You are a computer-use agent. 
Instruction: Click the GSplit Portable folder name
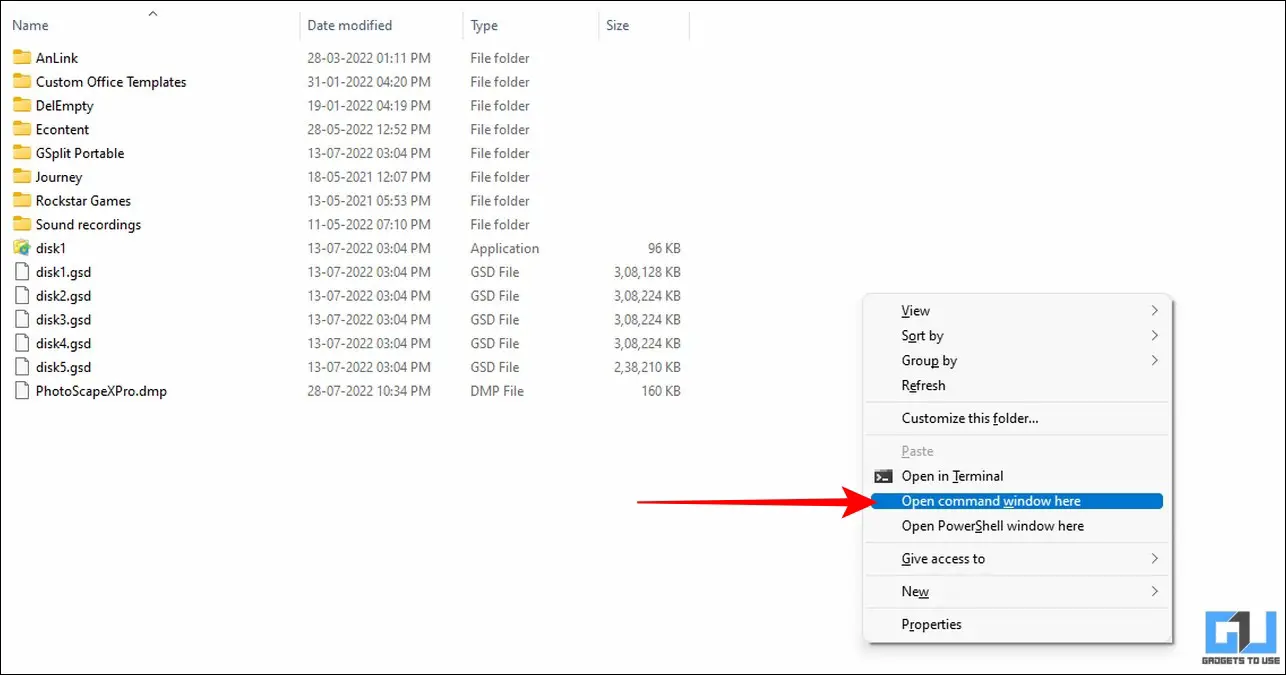pos(80,153)
